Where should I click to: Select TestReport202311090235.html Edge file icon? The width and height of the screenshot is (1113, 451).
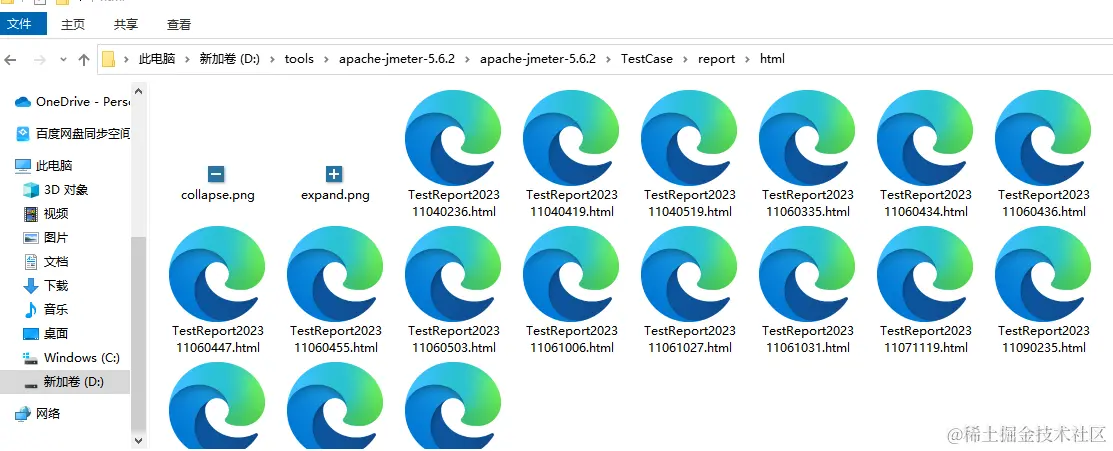1043,274
